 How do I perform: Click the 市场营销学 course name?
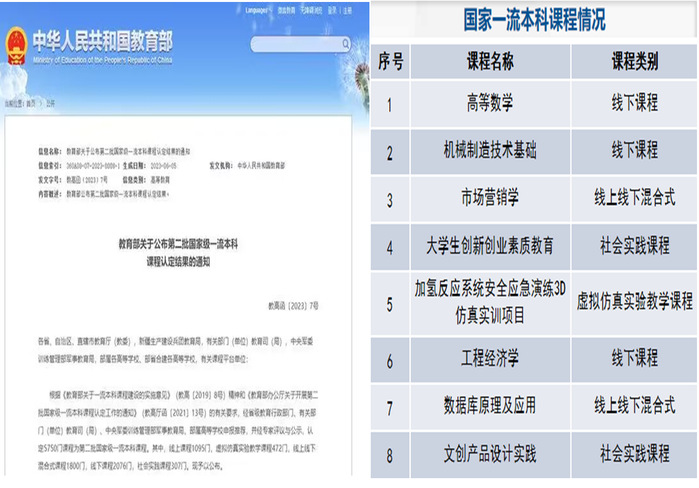coord(490,197)
